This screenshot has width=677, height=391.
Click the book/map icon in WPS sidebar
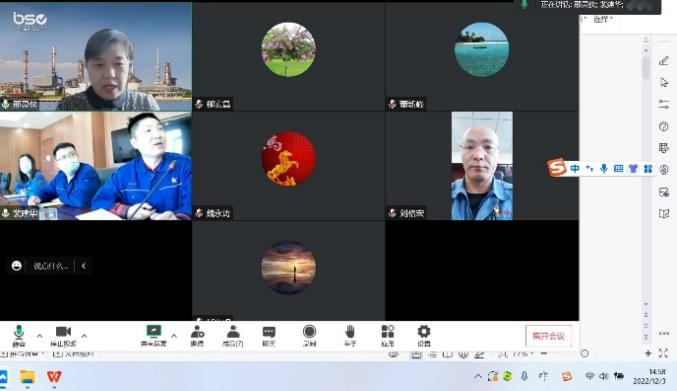664,213
